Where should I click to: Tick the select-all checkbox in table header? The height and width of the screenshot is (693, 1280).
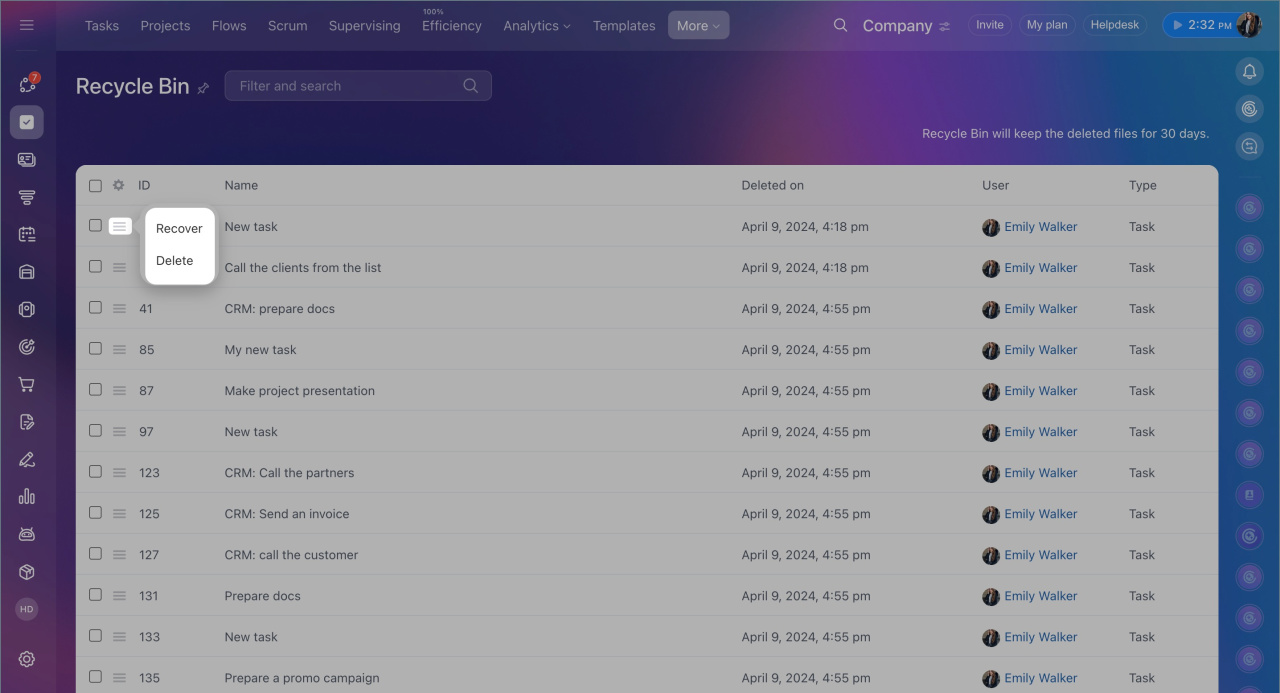coord(95,185)
